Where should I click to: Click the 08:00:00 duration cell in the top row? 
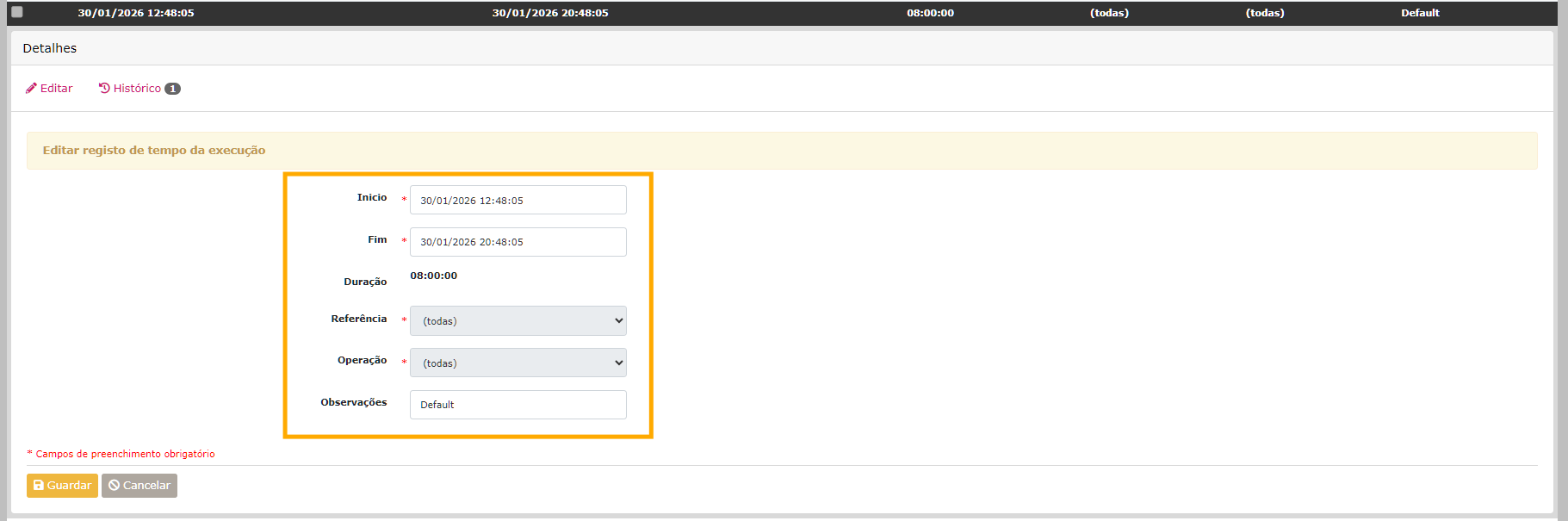[930, 13]
